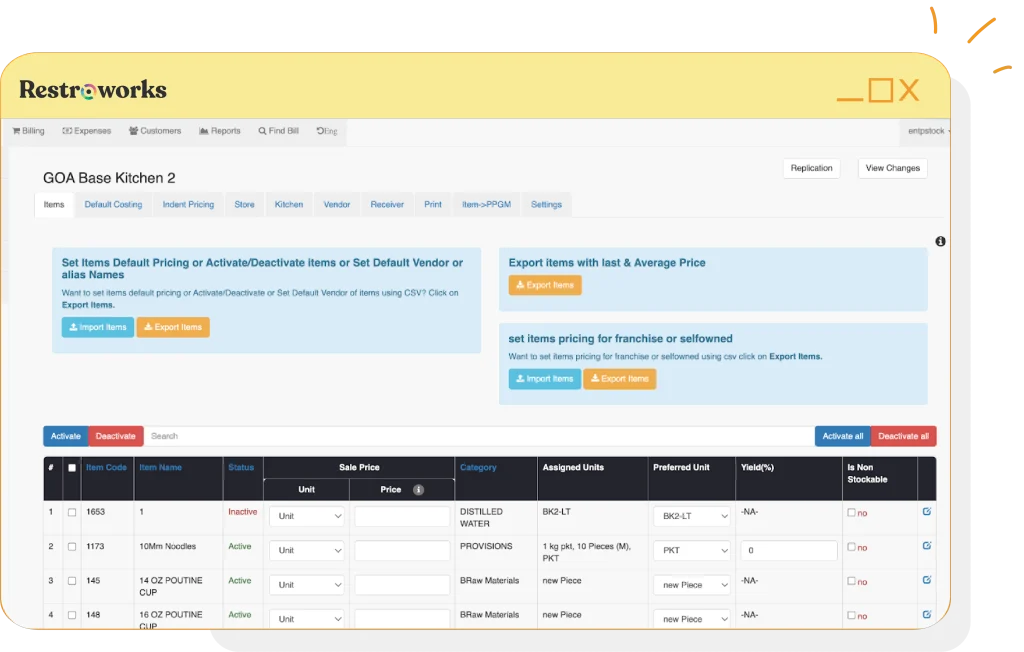Select the Find Bill search icon
The width and height of the screenshot is (1024, 652).
[x=262, y=131]
